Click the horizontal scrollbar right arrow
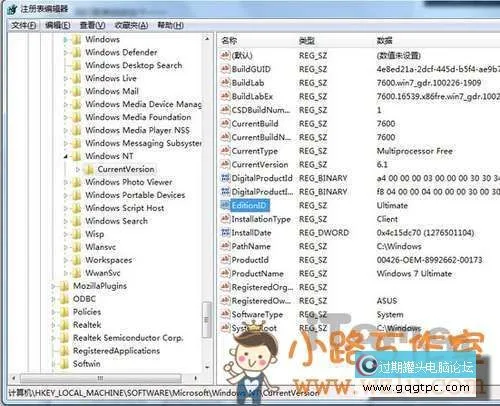Viewport: 500px width, 406px height. click(195, 378)
